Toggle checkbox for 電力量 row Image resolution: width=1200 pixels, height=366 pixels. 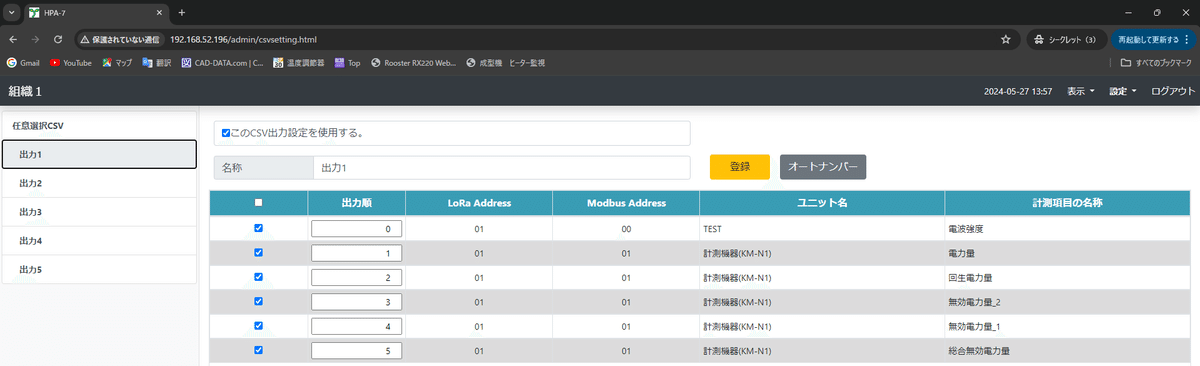259,252
